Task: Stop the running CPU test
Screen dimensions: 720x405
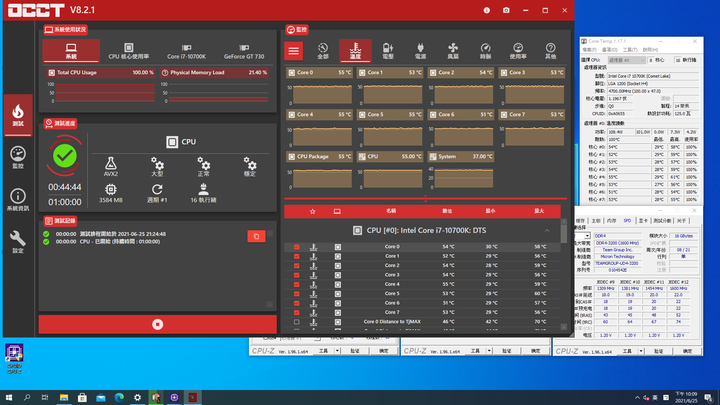Action: pos(158,324)
